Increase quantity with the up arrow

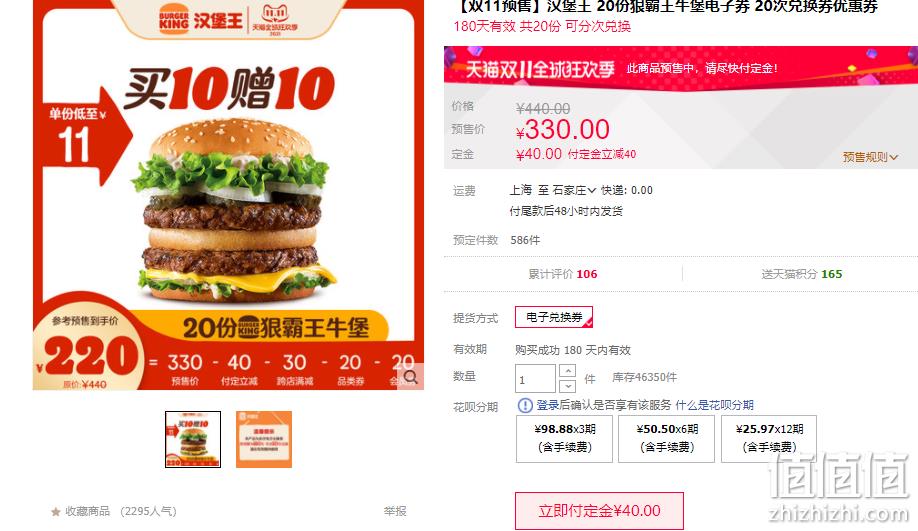(x=567, y=371)
